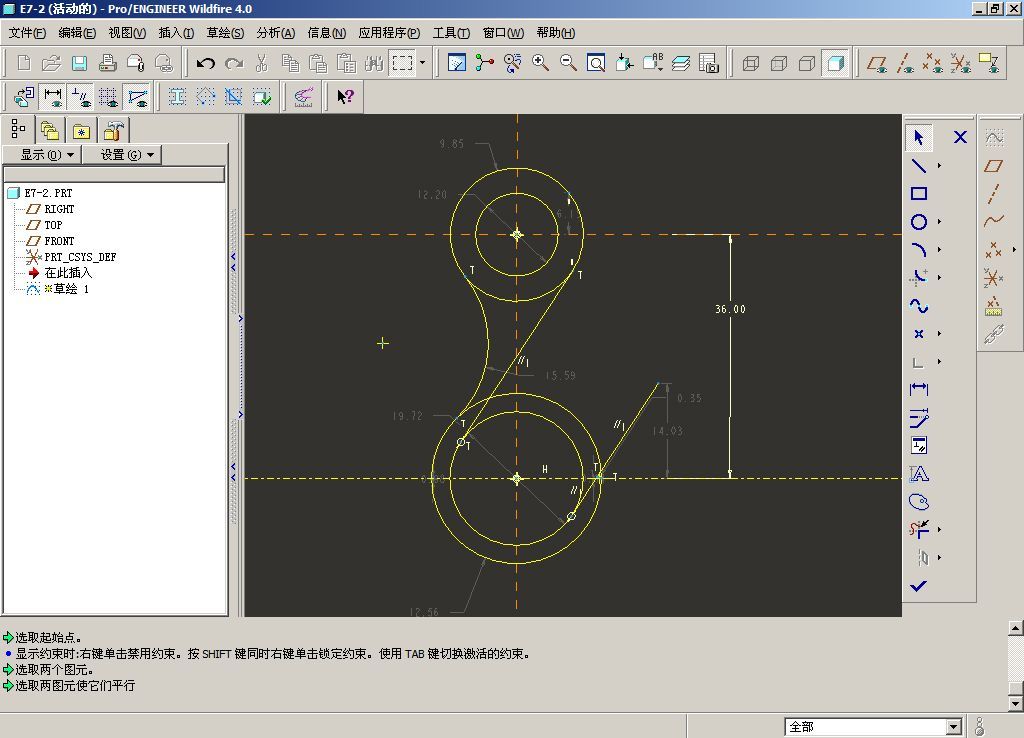The width and height of the screenshot is (1024, 738).
Task: Open the 视图 menu
Action: (127, 33)
